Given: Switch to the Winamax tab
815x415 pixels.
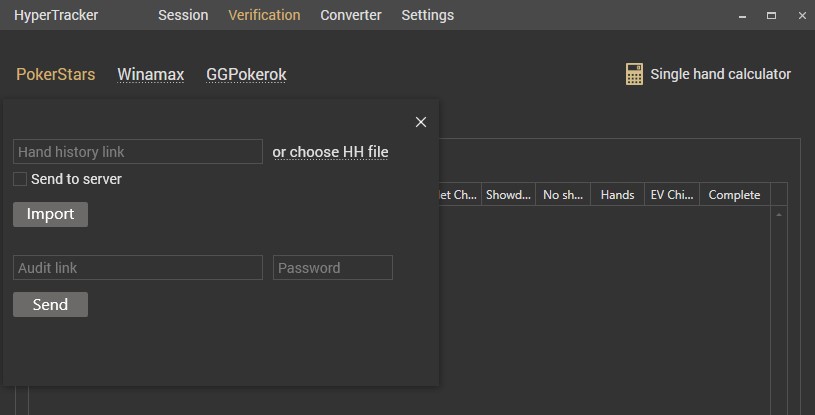Looking at the screenshot, I should coord(151,74).
